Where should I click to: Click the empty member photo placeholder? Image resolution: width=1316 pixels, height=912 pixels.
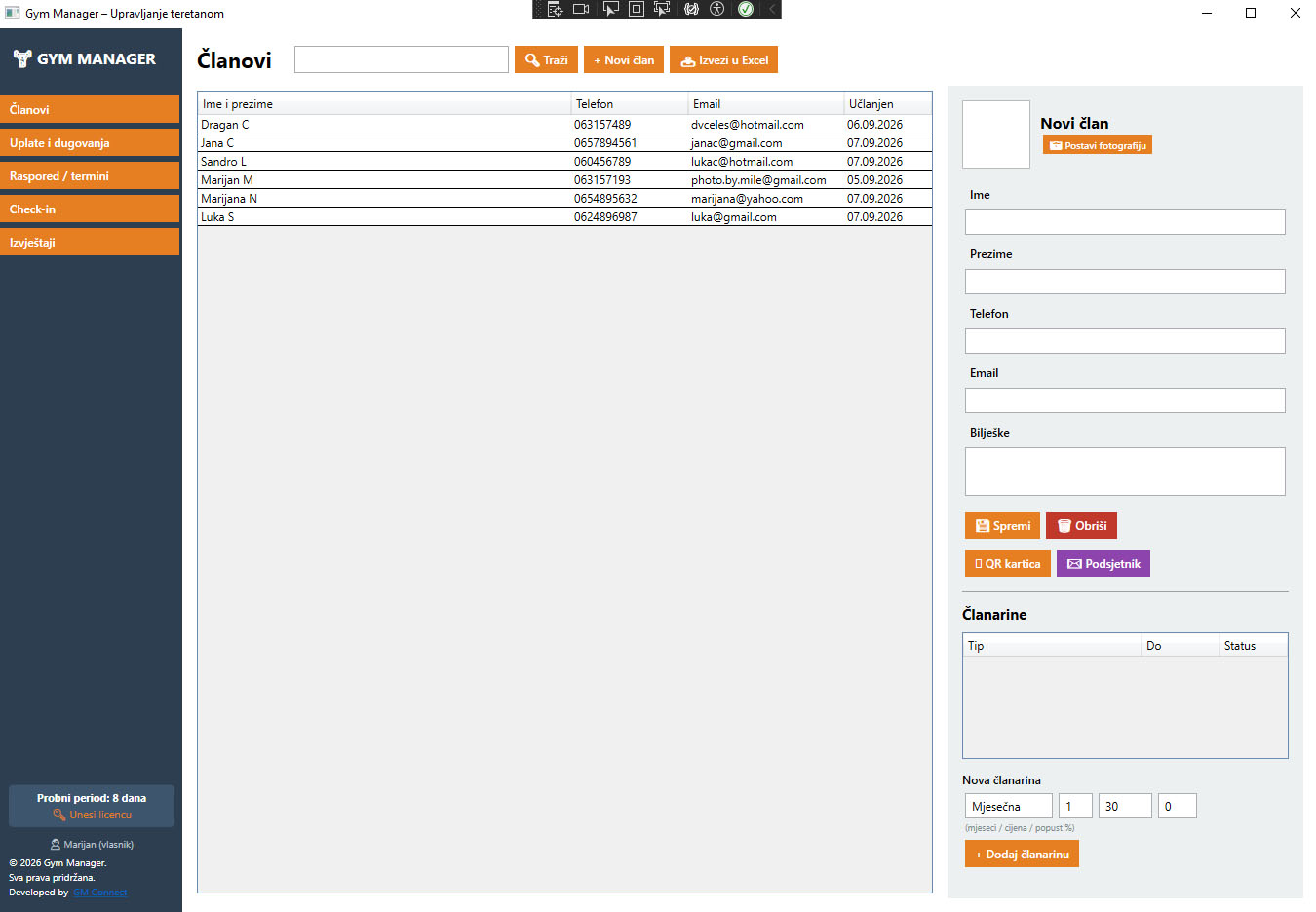(996, 134)
